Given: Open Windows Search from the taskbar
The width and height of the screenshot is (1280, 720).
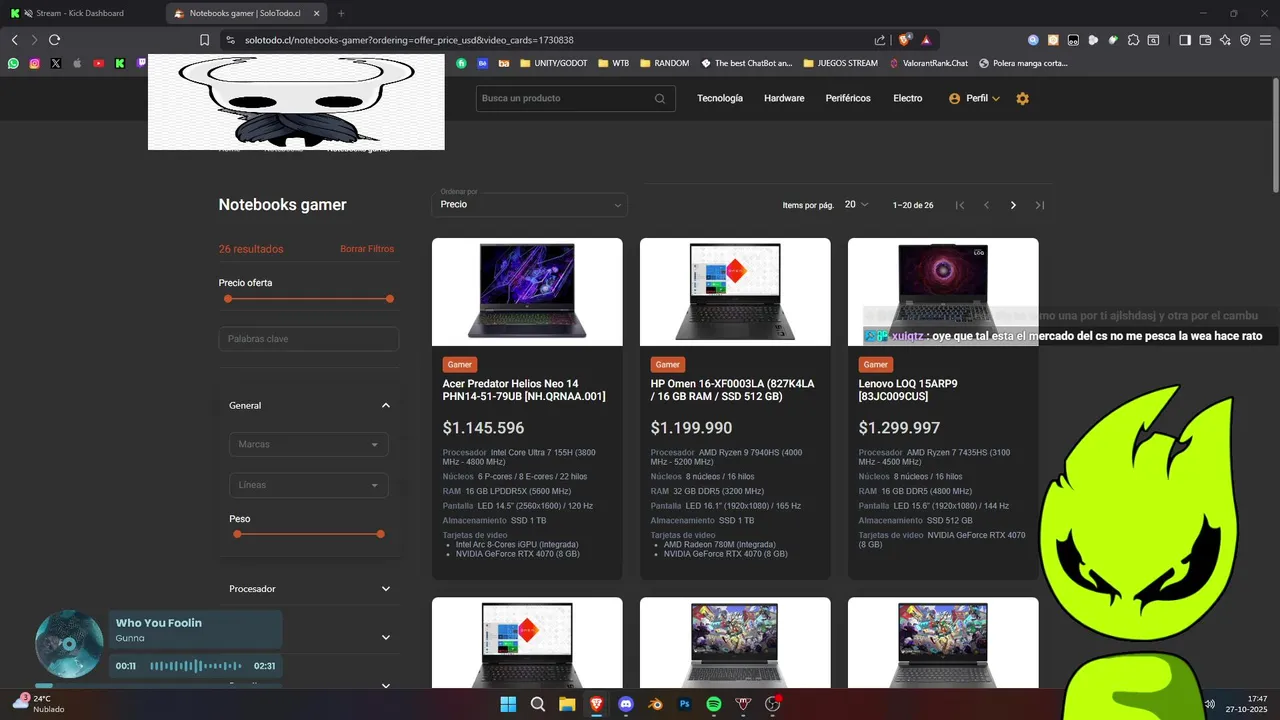Looking at the screenshot, I should [x=538, y=704].
